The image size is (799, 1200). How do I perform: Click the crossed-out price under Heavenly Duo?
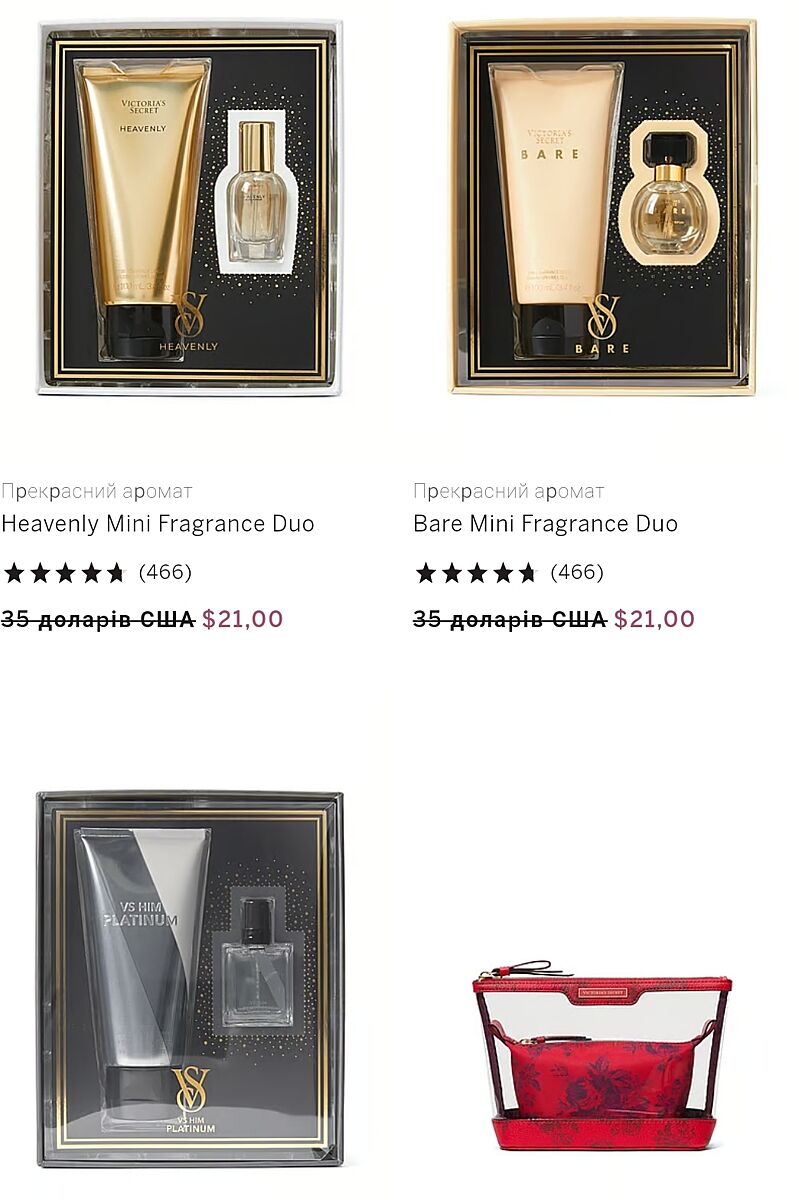pos(98,619)
